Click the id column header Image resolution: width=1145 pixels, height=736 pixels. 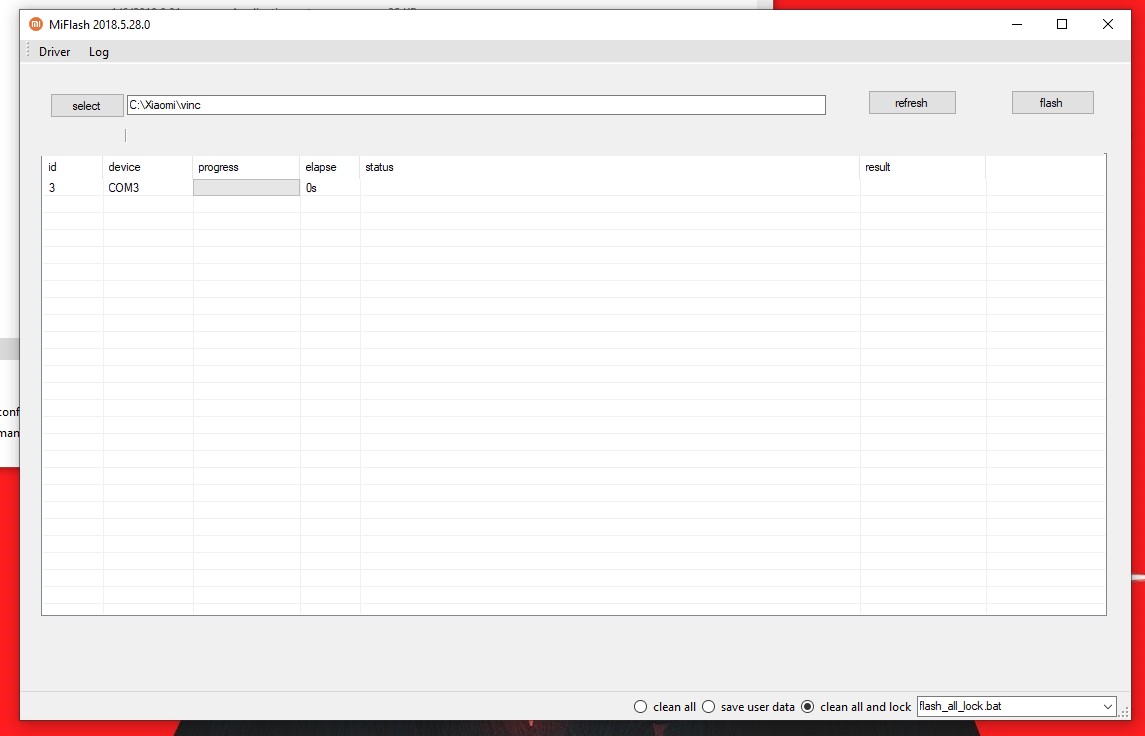pyautogui.click(x=72, y=167)
